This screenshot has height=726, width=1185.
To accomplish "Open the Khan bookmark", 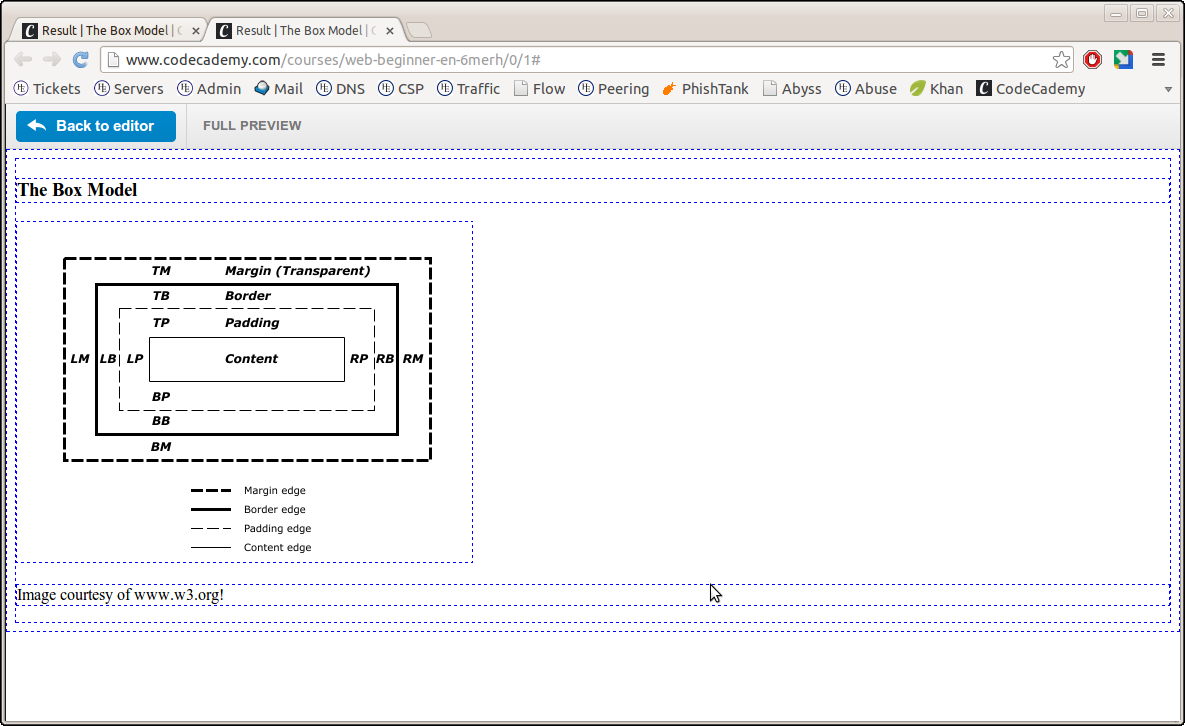I will [x=936, y=89].
